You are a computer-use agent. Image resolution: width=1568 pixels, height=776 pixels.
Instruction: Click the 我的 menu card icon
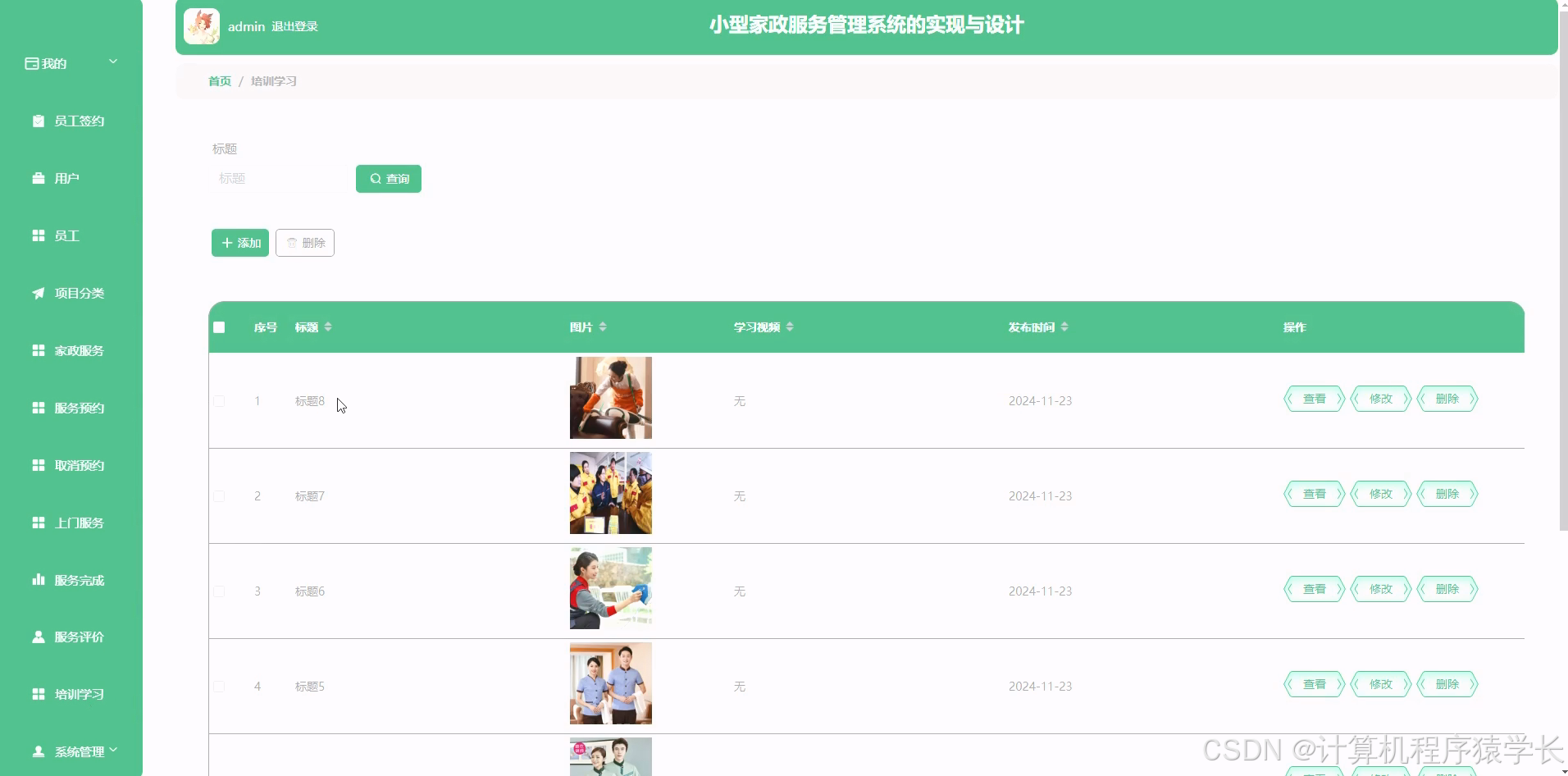[32, 63]
